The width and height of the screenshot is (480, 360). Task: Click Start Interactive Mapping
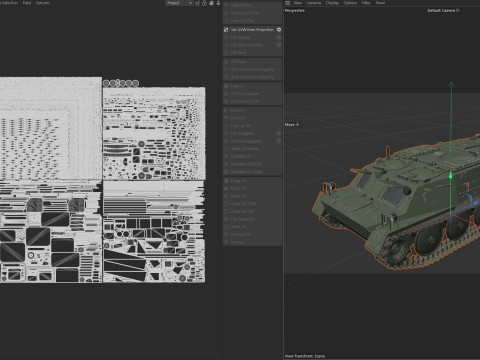[x=252, y=70]
